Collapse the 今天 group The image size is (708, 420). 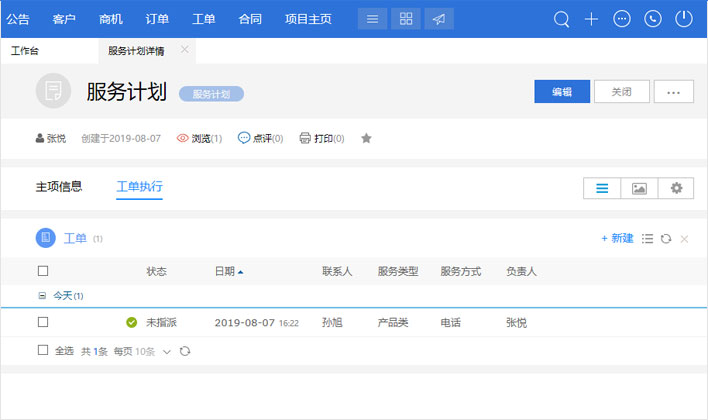[42, 296]
